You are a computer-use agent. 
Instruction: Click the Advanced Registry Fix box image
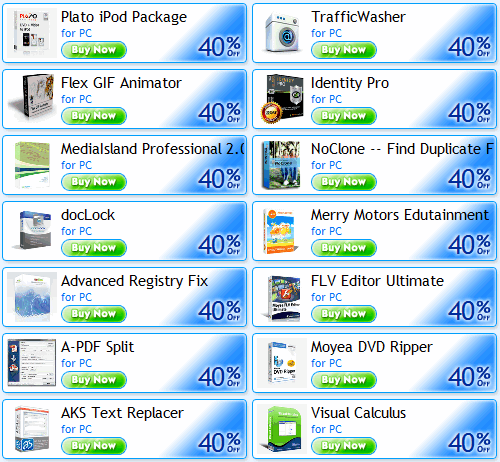[32, 296]
